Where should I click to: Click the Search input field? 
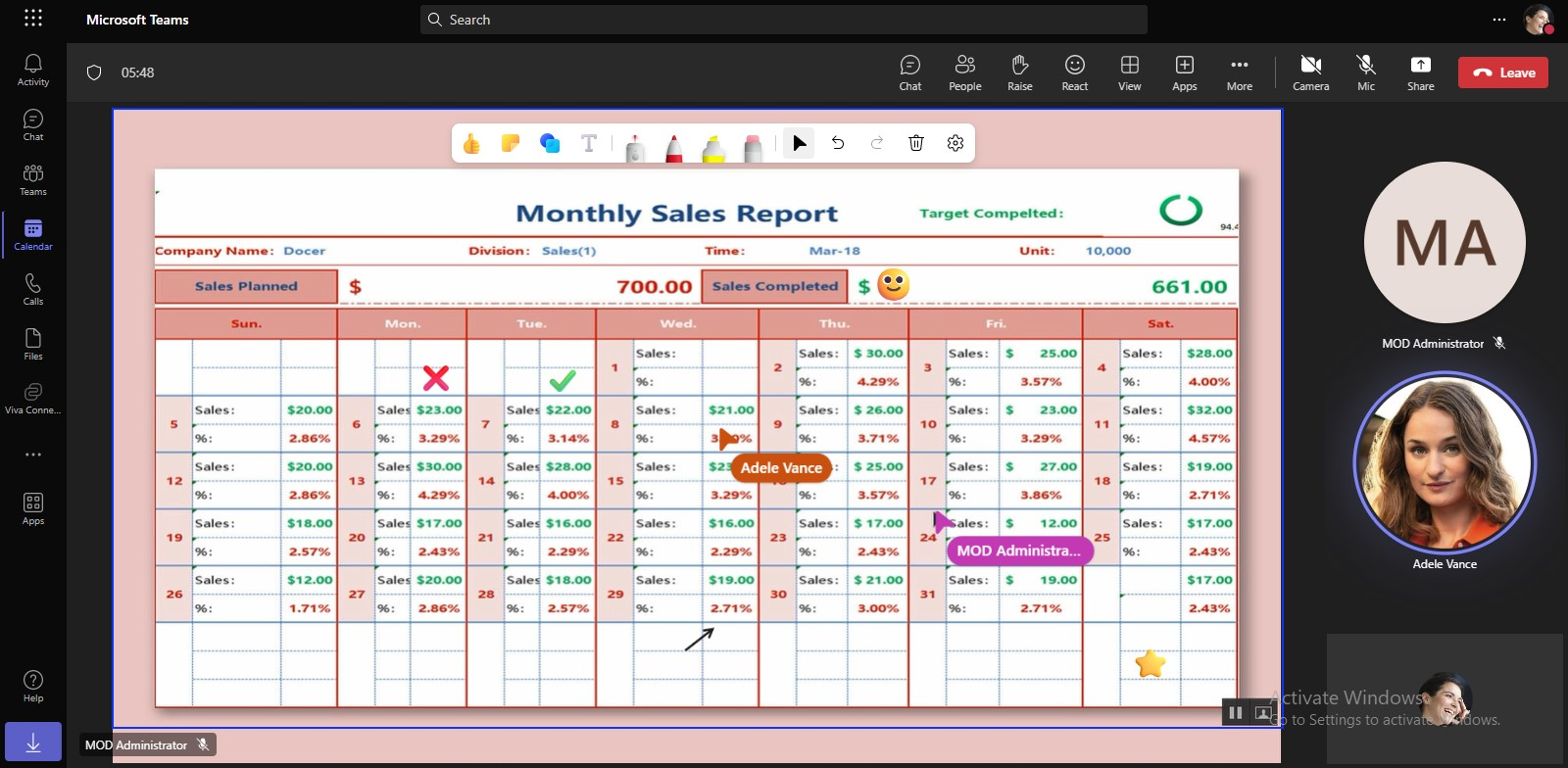click(784, 20)
